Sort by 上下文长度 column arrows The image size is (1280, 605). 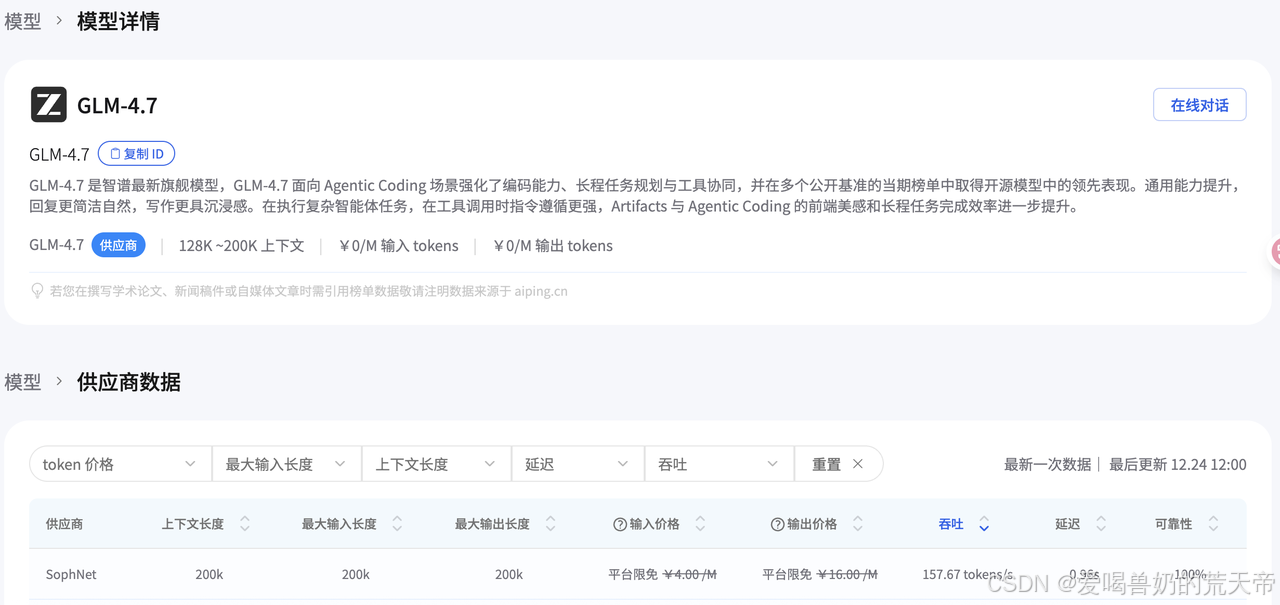[245, 524]
